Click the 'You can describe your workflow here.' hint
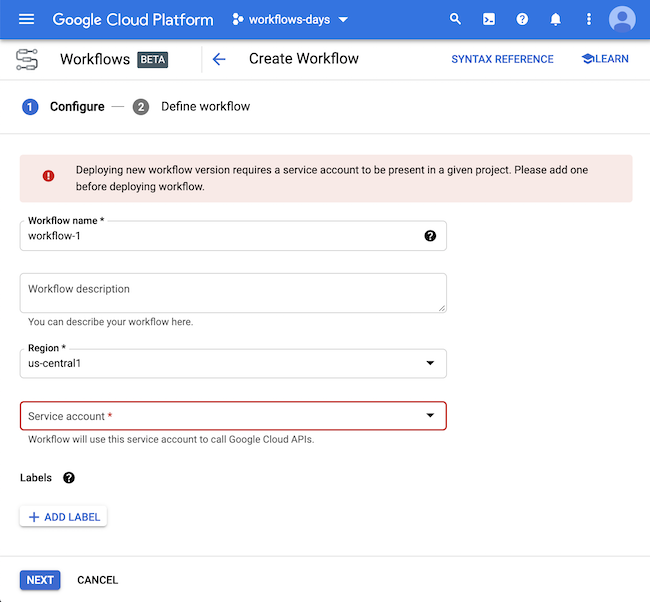 coord(111,322)
